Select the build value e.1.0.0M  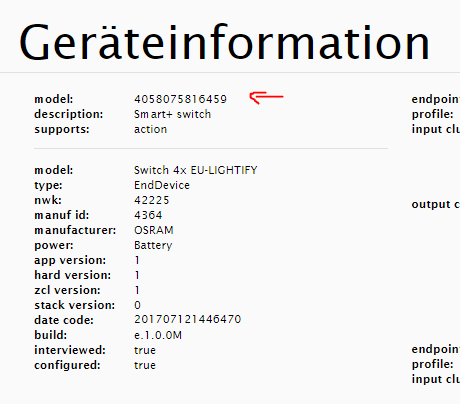pyautogui.click(x=158, y=335)
